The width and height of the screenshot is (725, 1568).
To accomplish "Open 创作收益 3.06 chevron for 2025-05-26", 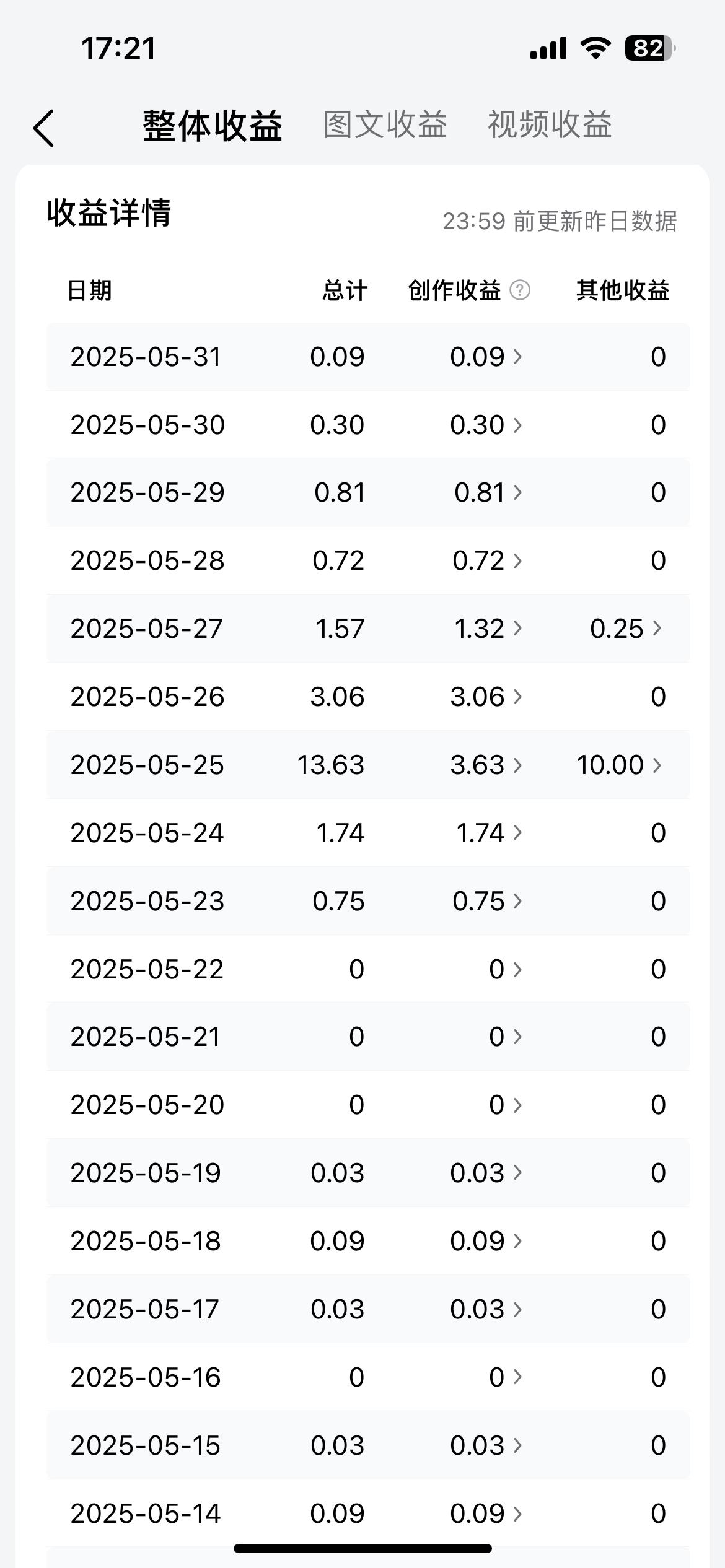I will click(x=486, y=697).
